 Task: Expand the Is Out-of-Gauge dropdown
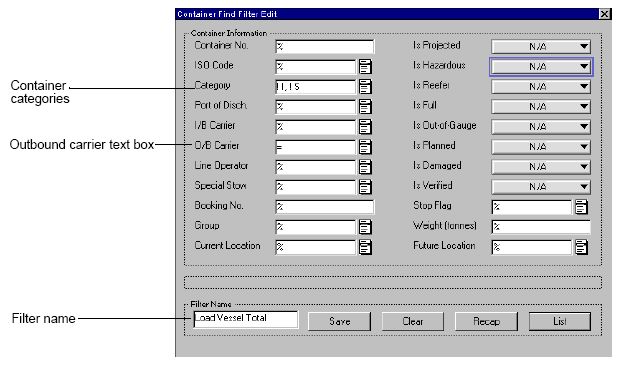[541, 127]
